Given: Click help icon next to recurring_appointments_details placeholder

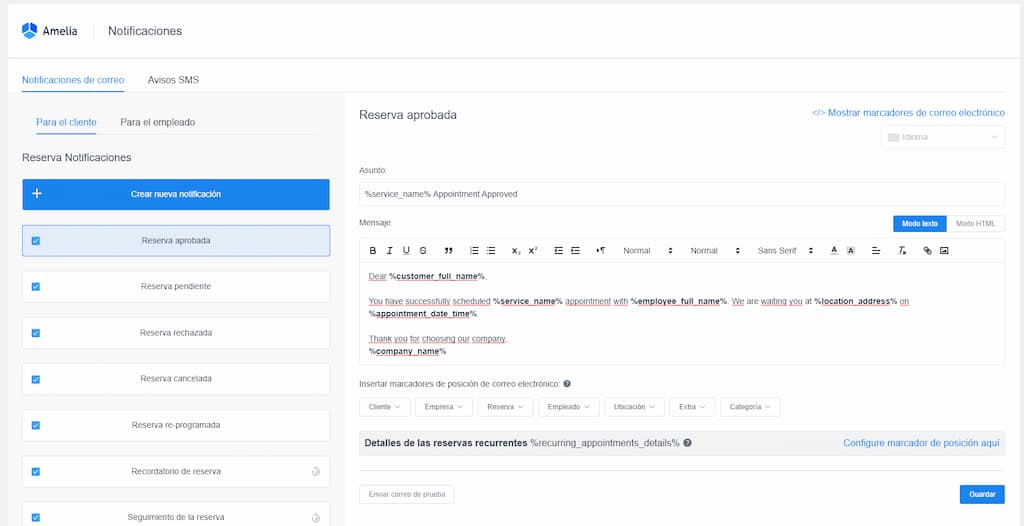Looking at the screenshot, I should click(688, 442).
